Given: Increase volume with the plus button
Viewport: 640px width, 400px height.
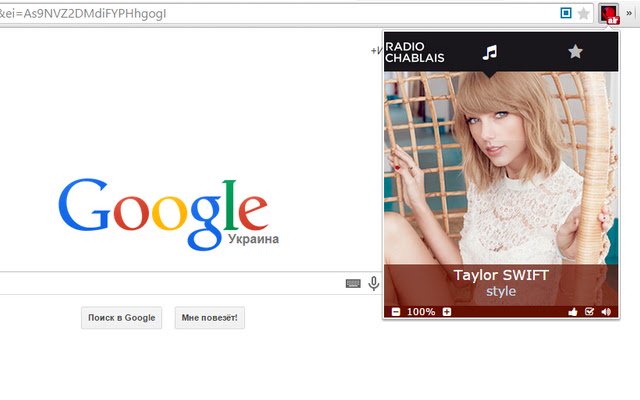Looking at the screenshot, I should pyautogui.click(x=447, y=312).
